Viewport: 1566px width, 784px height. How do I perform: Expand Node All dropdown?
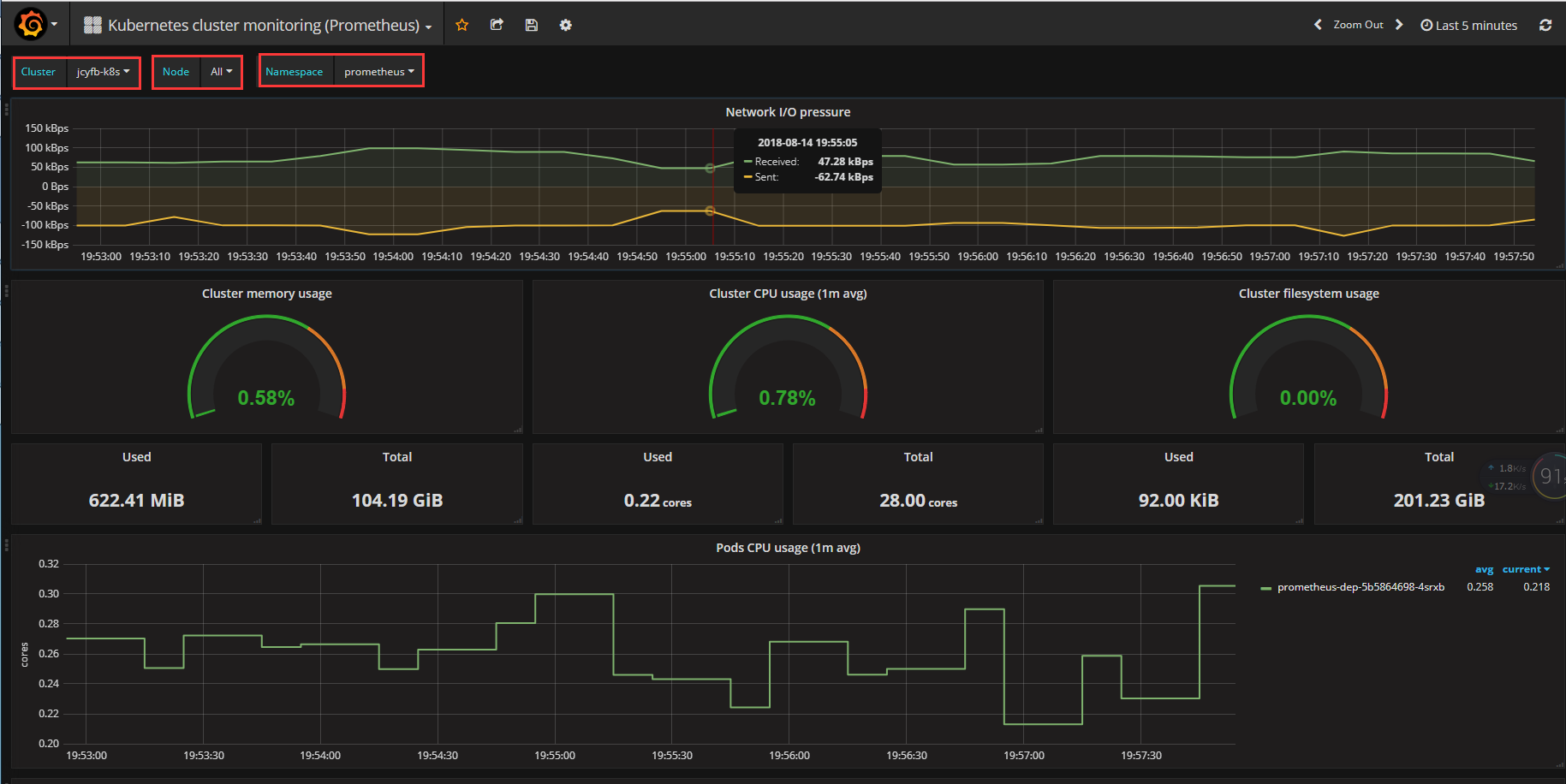pos(221,72)
